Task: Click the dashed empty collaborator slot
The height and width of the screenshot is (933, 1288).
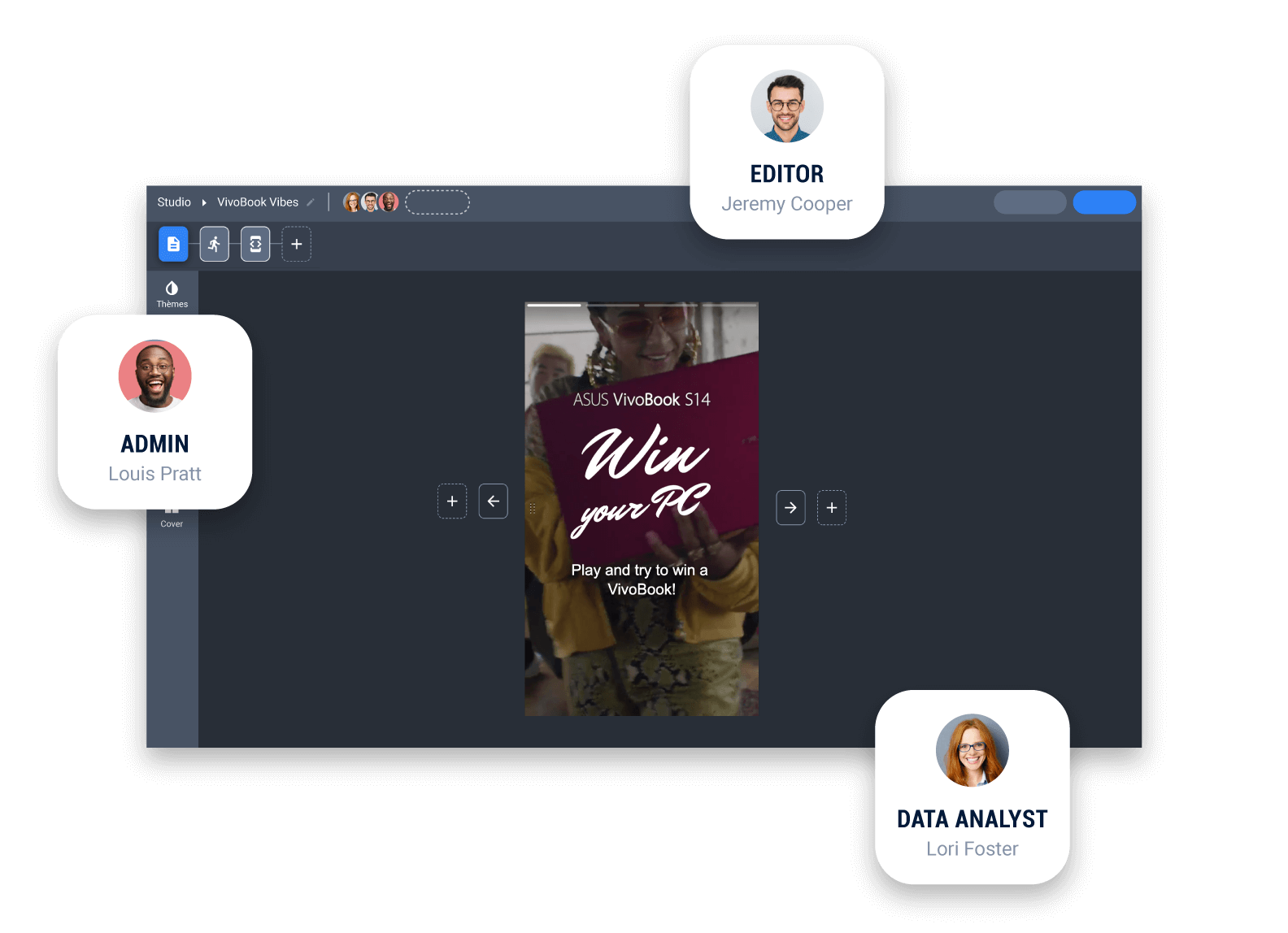Action: click(437, 202)
